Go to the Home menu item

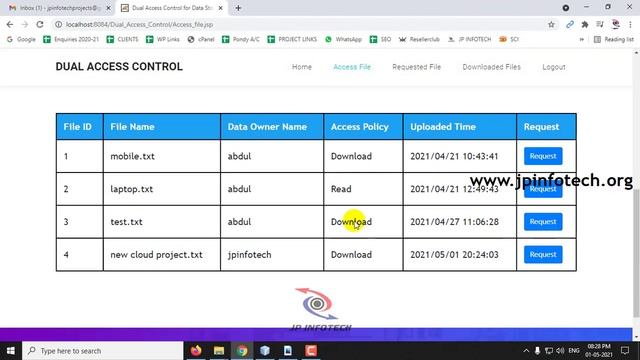click(302, 67)
